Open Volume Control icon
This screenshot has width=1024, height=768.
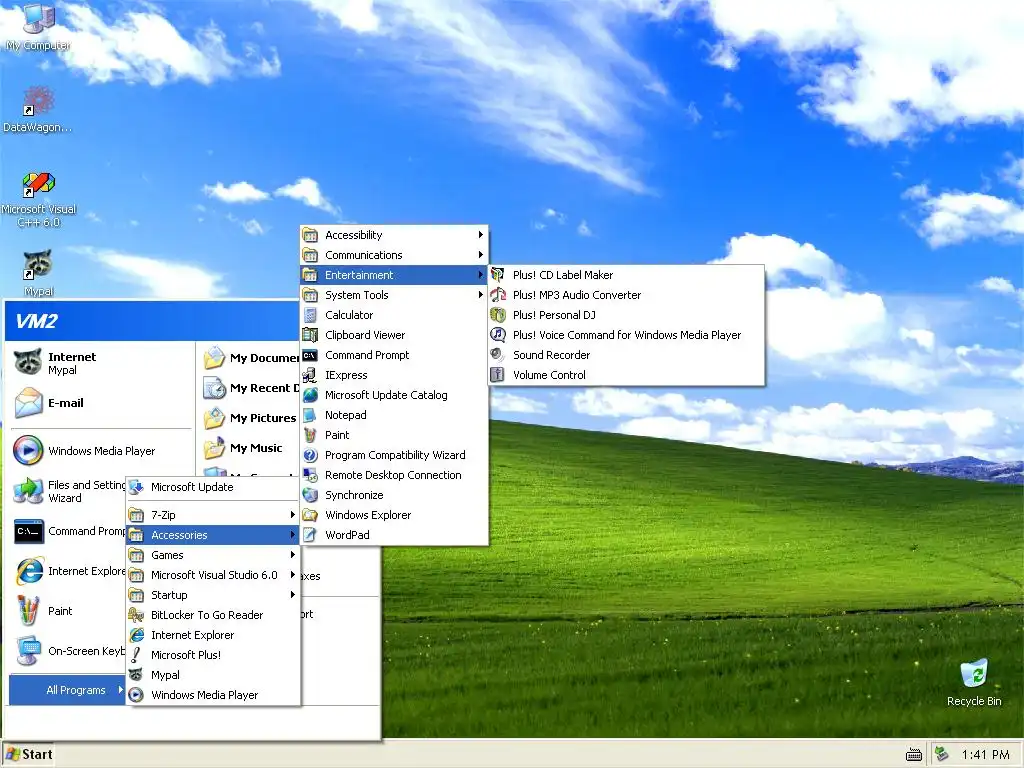tap(498, 375)
